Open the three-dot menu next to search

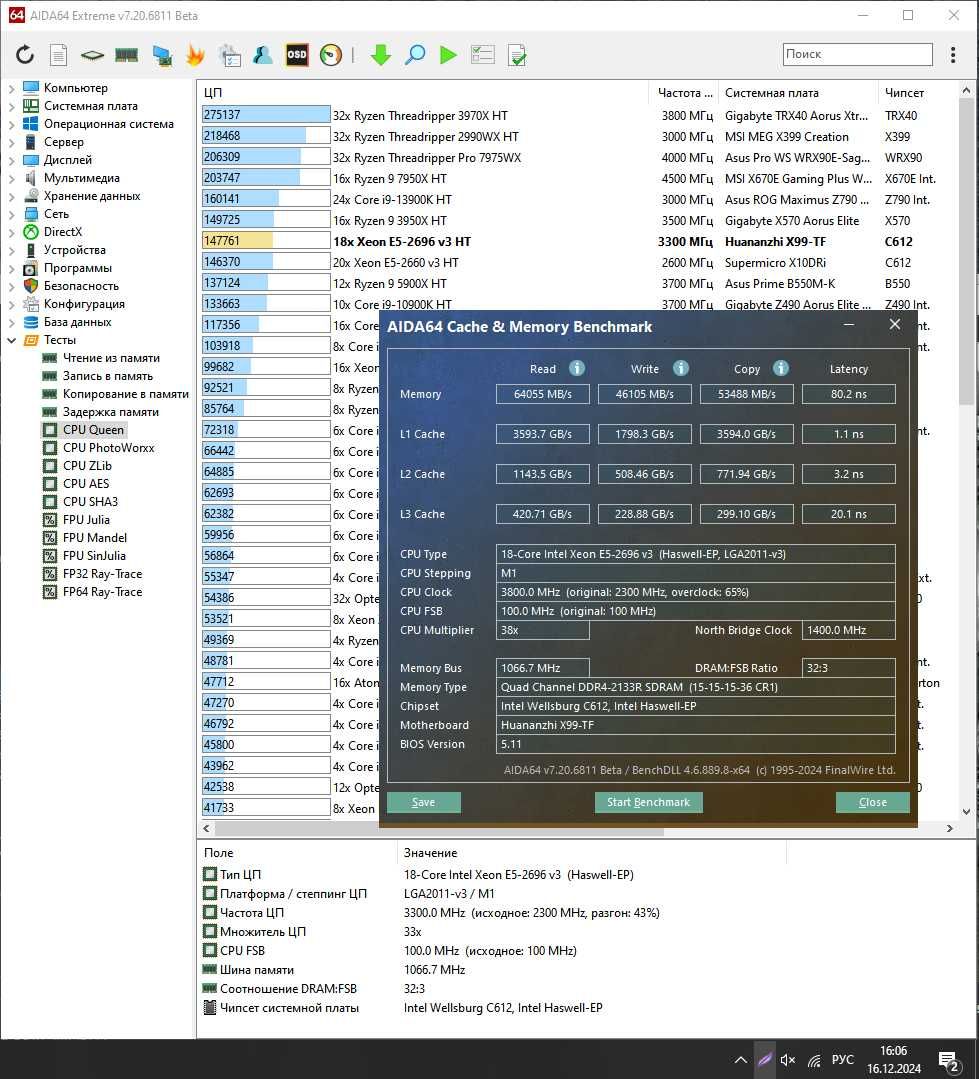953,54
